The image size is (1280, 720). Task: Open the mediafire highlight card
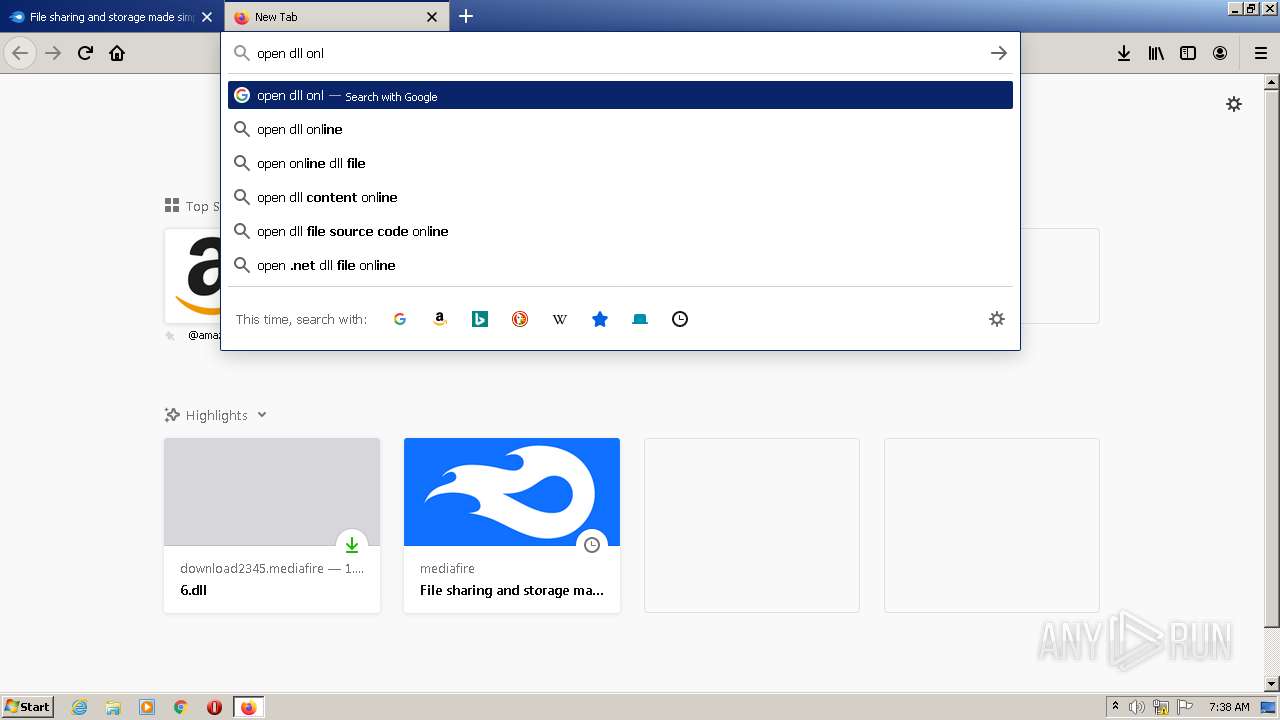pos(512,525)
